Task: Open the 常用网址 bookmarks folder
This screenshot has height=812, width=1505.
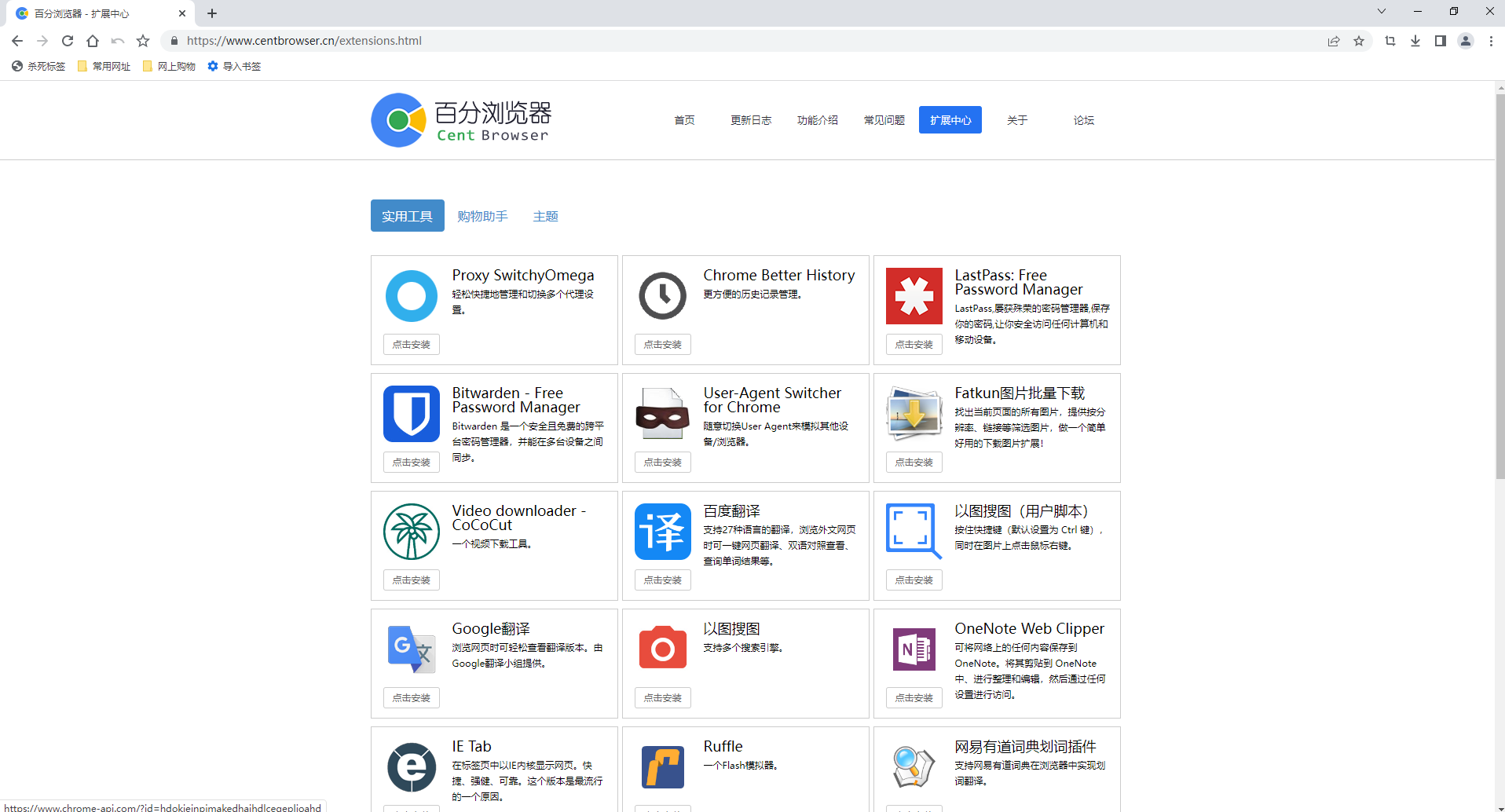Action: point(104,67)
